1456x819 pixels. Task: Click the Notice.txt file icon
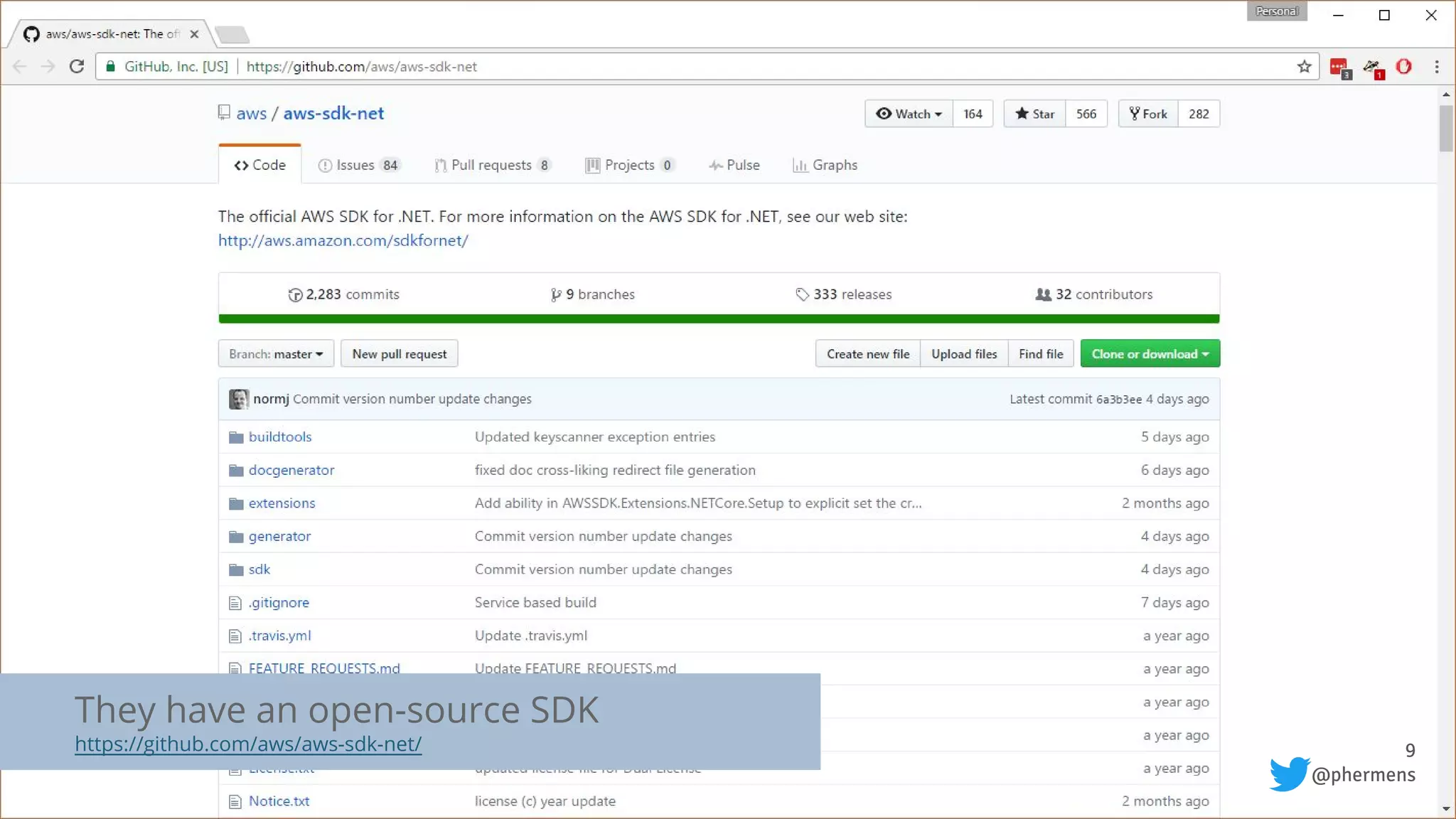coord(235,802)
